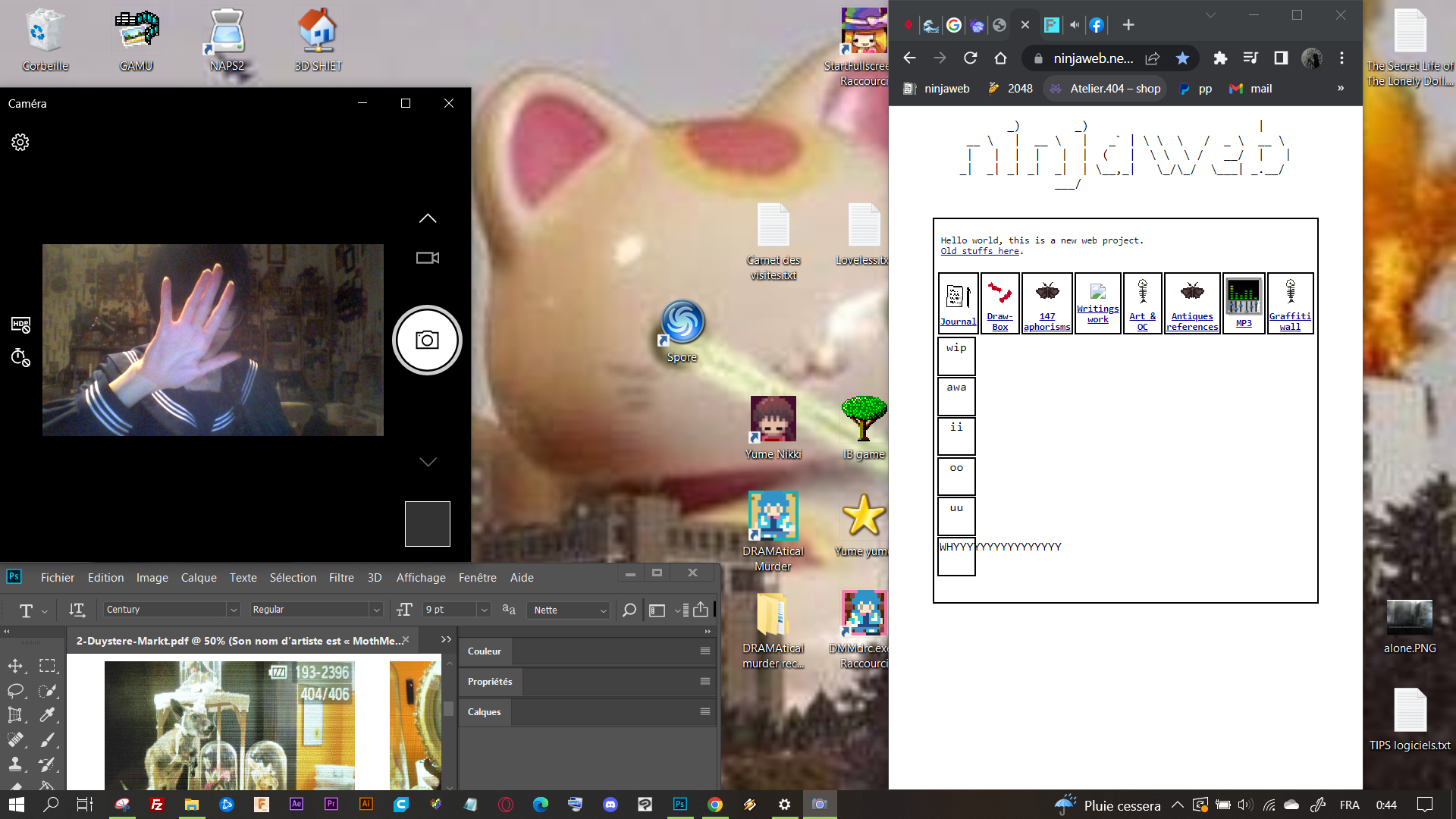This screenshot has height=819, width=1456.
Task: Select the Crop tool in Photoshop
Action: pyautogui.click(x=15, y=715)
